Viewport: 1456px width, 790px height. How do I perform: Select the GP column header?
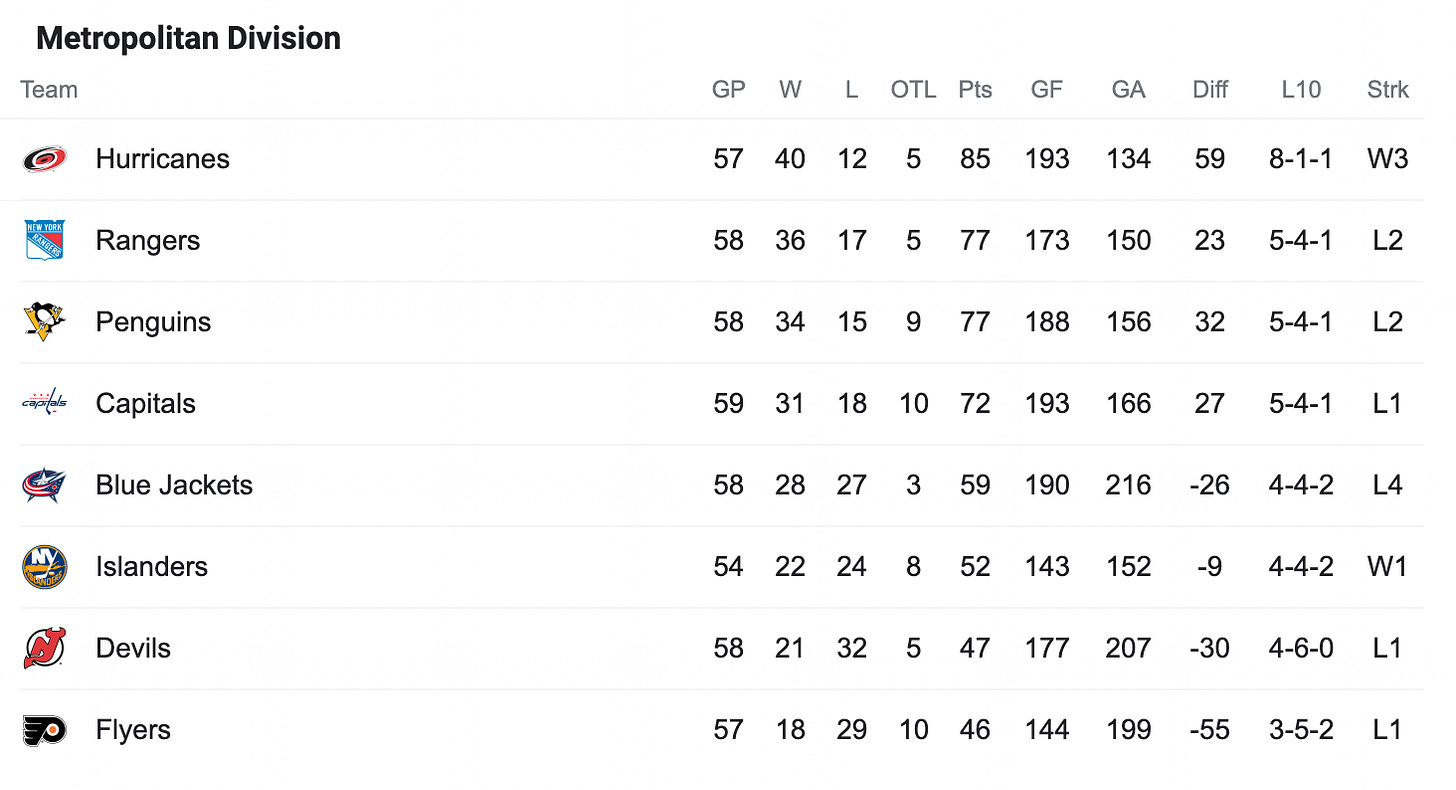click(728, 90)
